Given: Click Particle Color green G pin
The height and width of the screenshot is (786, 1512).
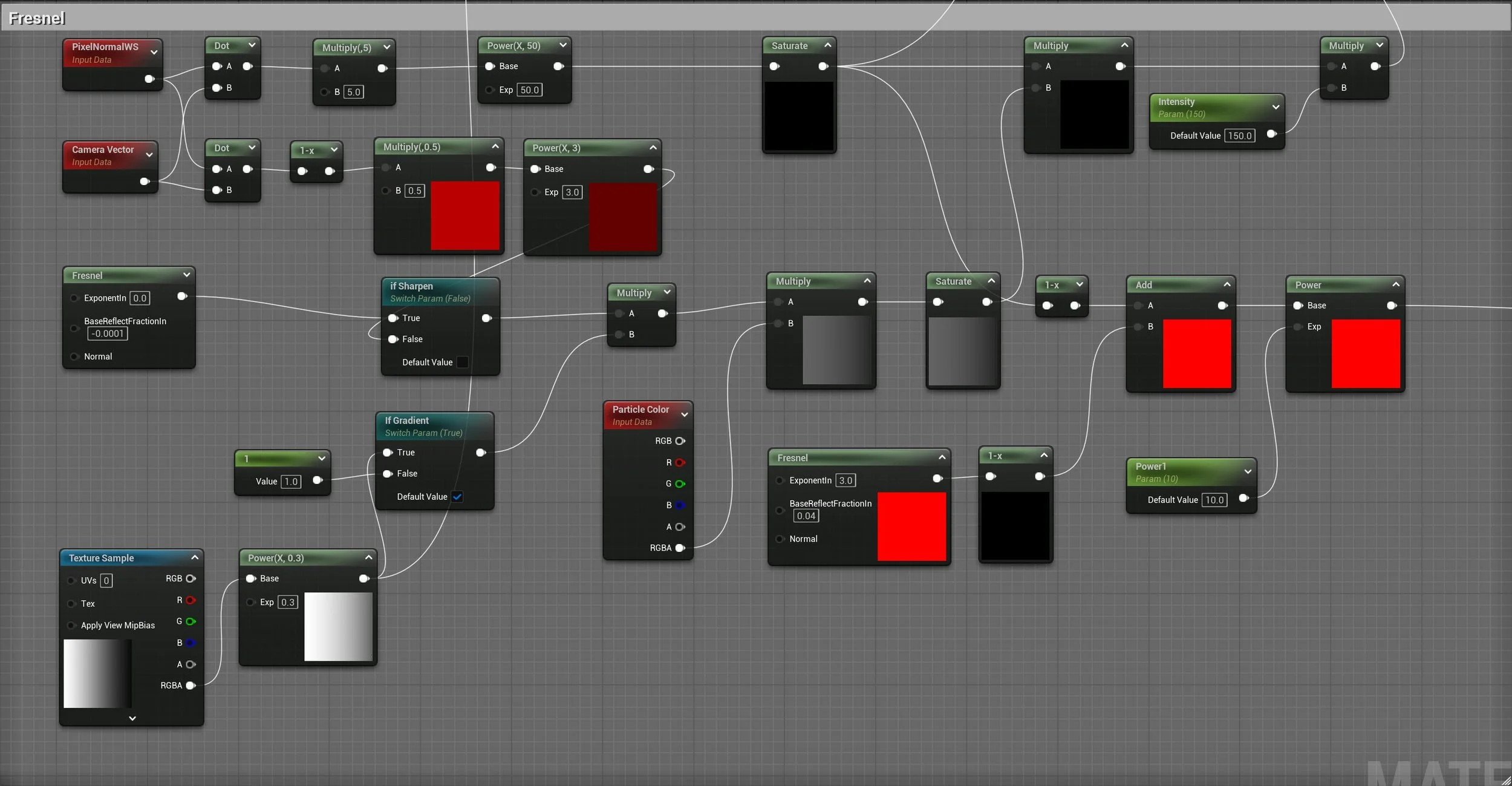Looking at the screenshot, I should (680, 483).
